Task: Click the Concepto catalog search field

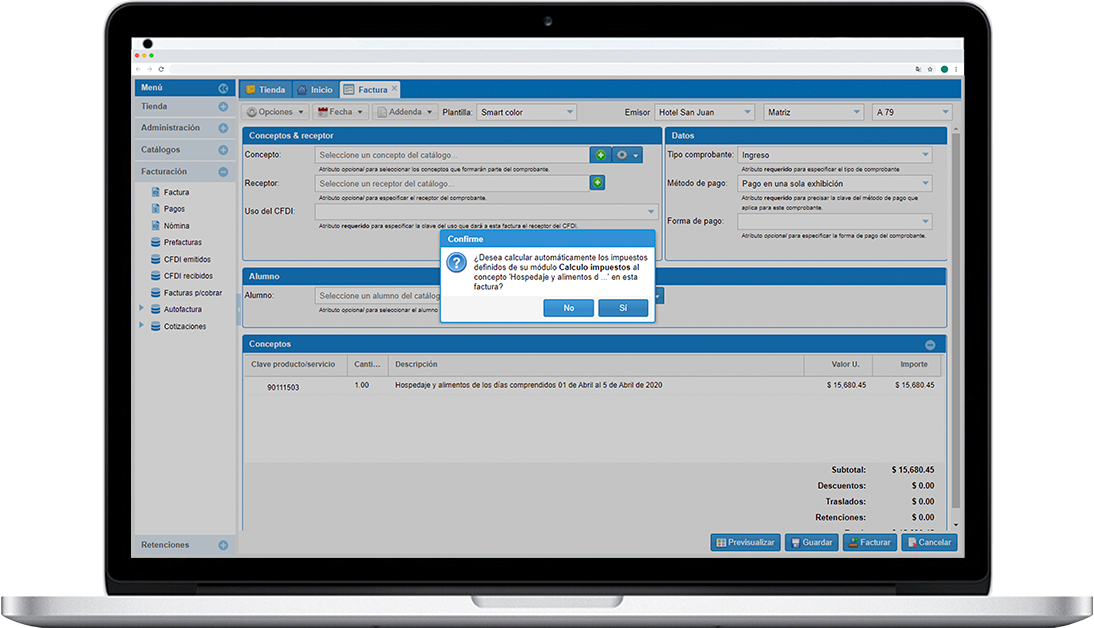Action: 452,155
